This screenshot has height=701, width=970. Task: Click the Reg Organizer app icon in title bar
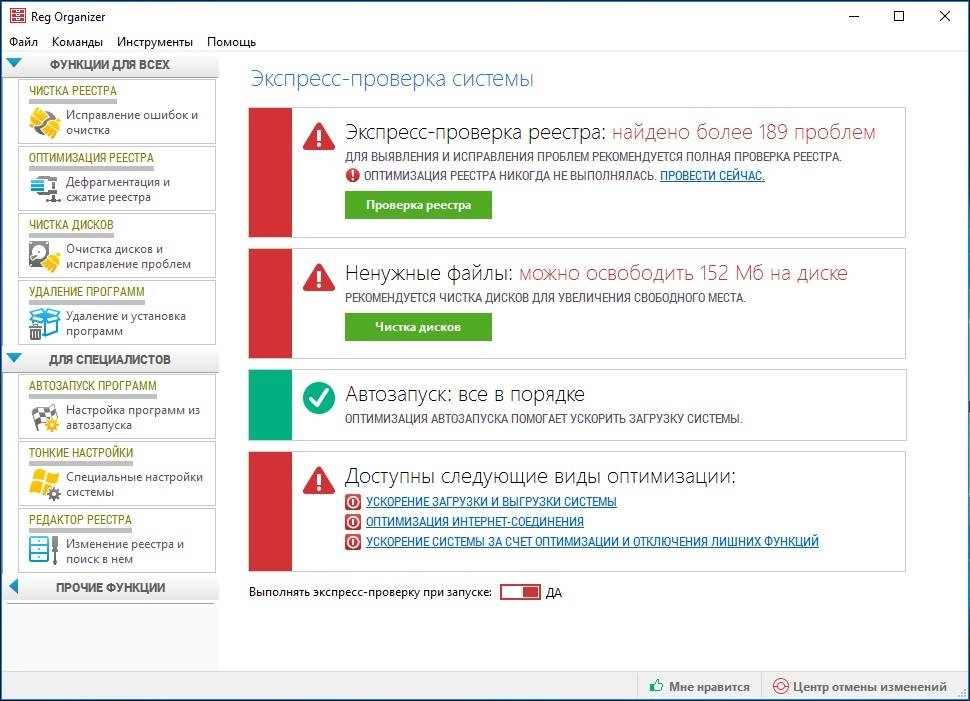(x=18, y=15)
